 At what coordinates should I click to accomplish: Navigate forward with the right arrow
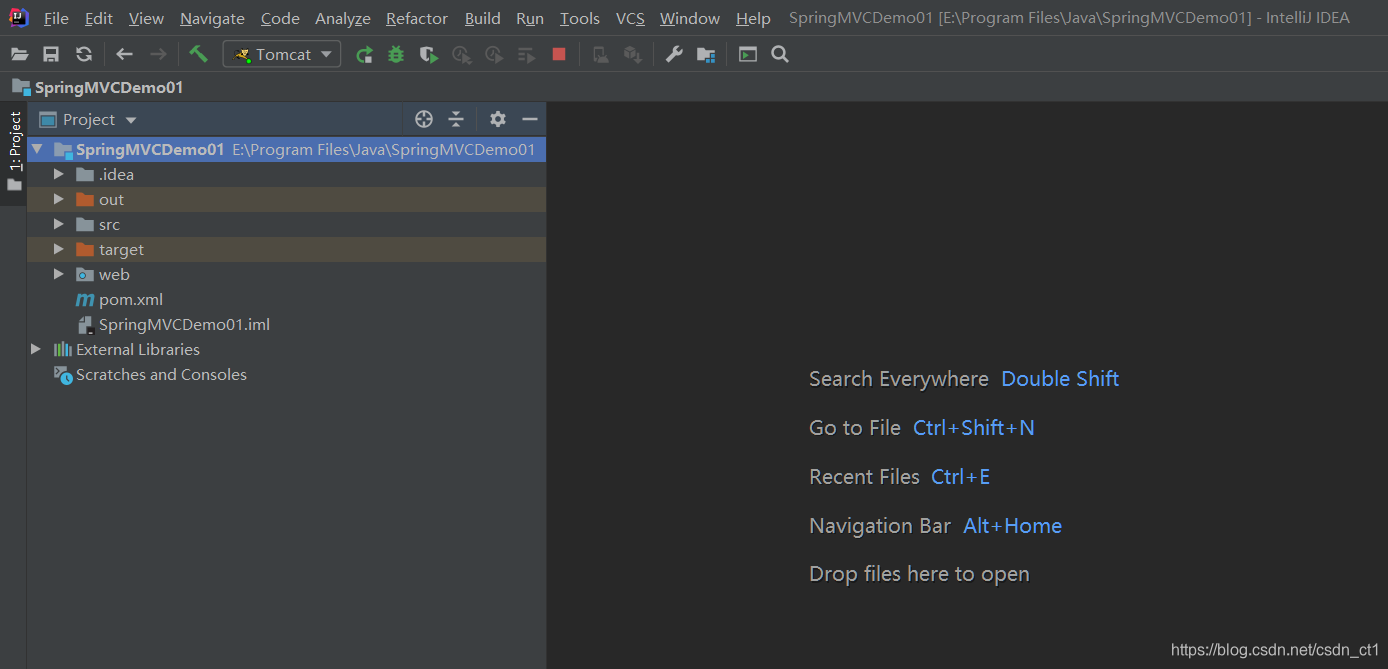[158, 55]
